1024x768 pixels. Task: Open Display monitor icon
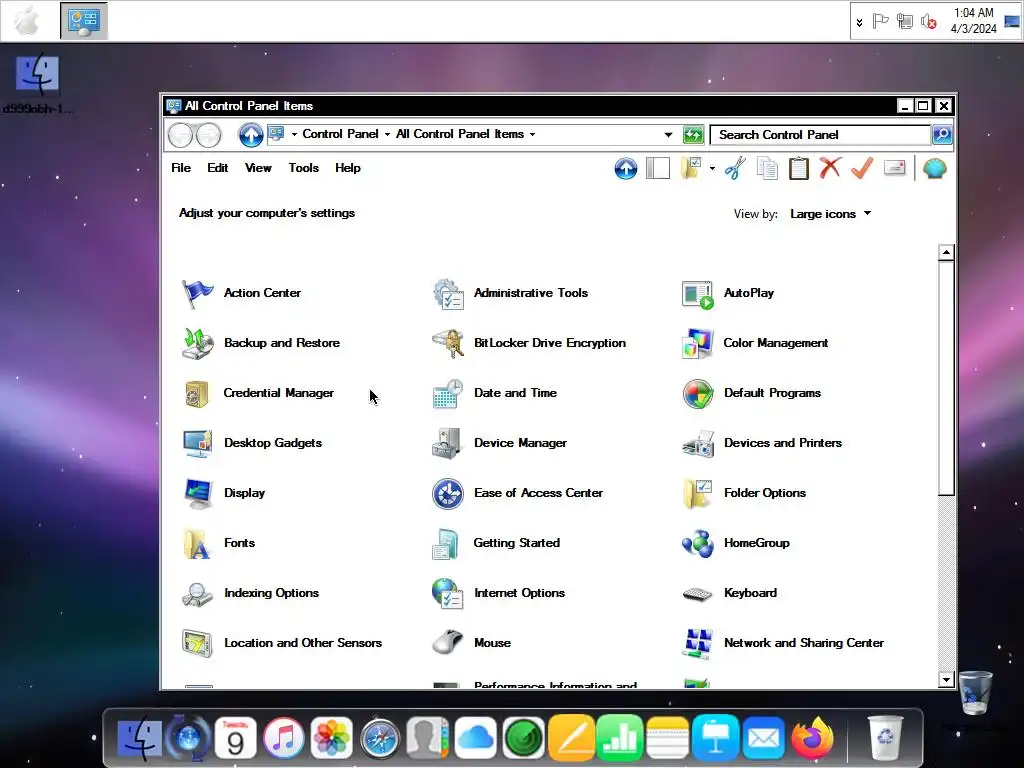(197, 494)
